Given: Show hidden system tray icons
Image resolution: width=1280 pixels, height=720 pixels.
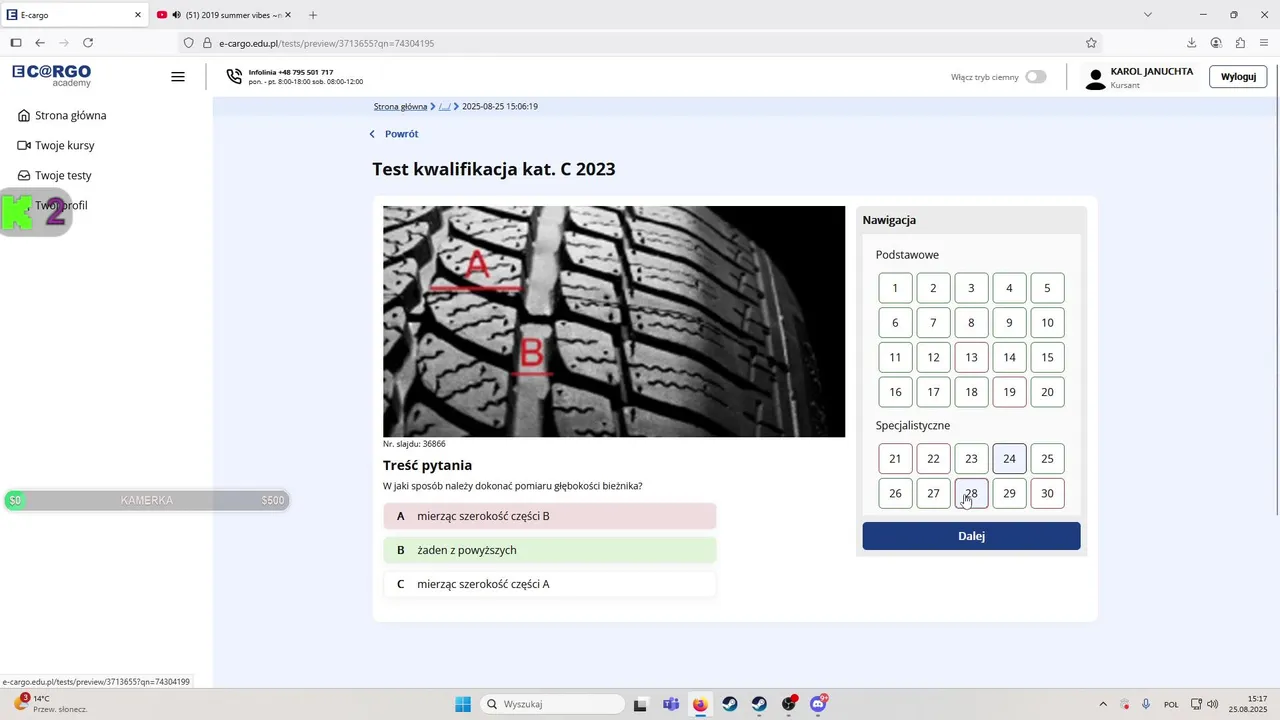Looking at the screenshot, I should [1103, 704].
